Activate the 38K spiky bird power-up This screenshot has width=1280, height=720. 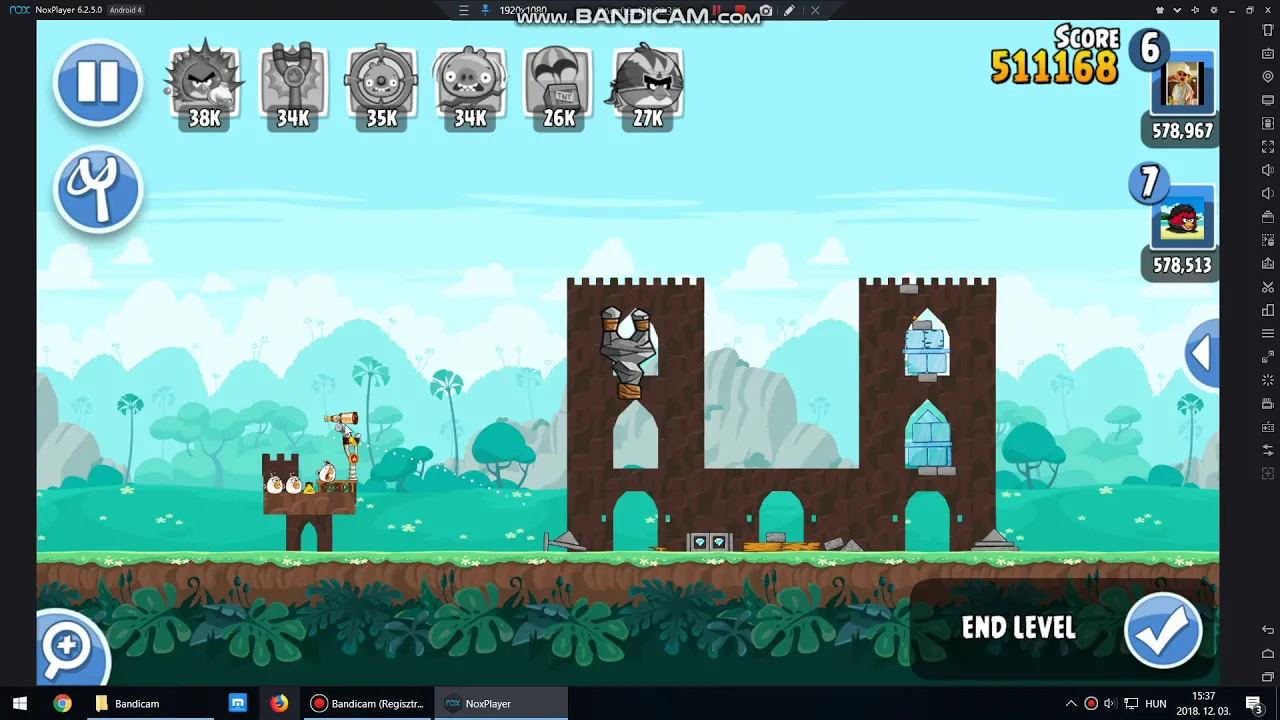pos(204,85)
